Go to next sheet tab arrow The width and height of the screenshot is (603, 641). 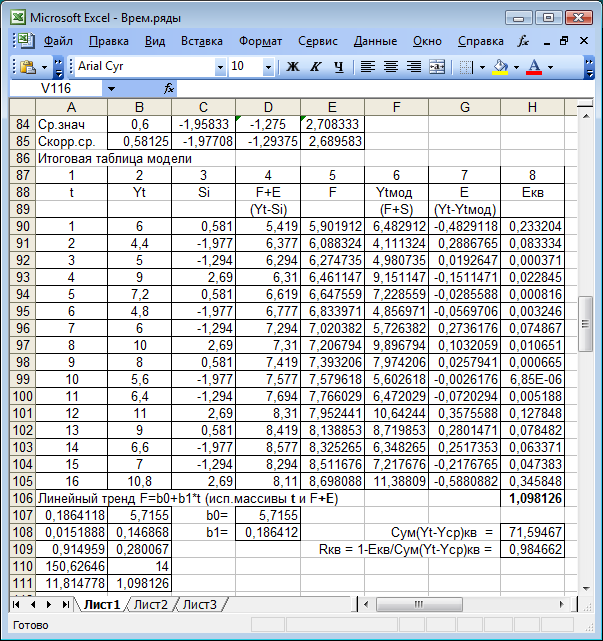pyautogui.click(x=49, y=604)
